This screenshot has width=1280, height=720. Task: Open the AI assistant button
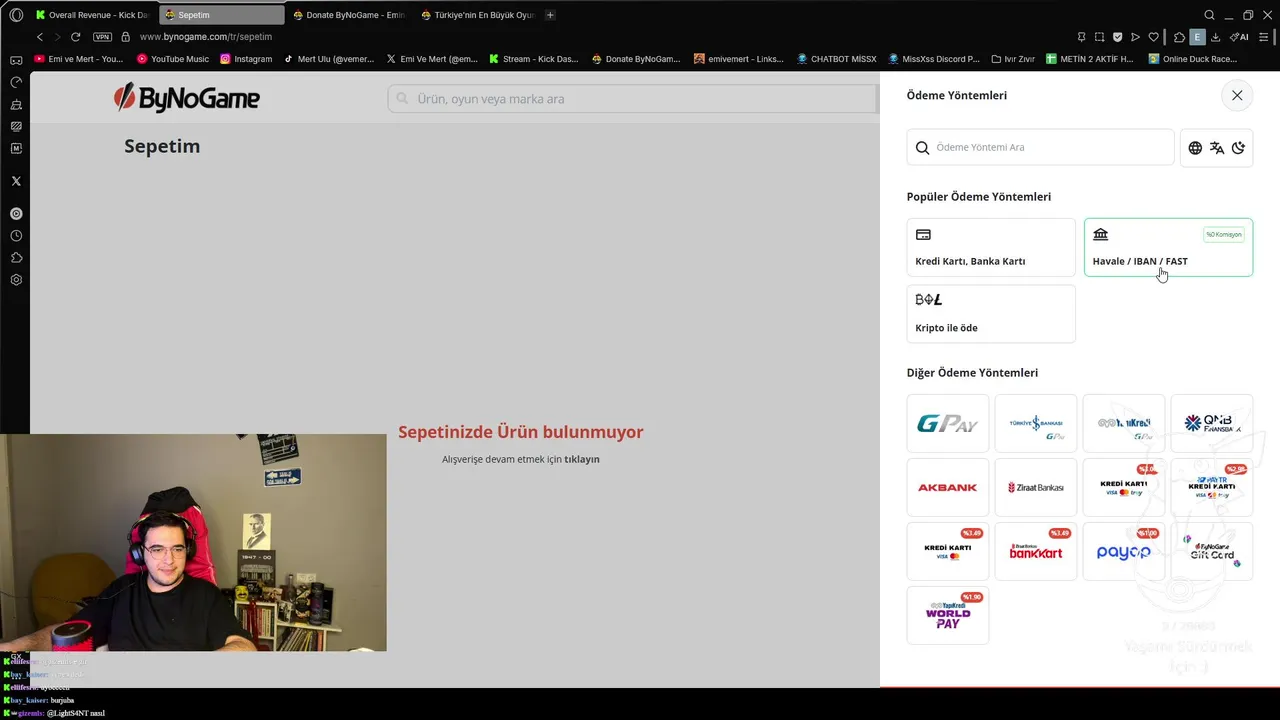coord(1238,37)
